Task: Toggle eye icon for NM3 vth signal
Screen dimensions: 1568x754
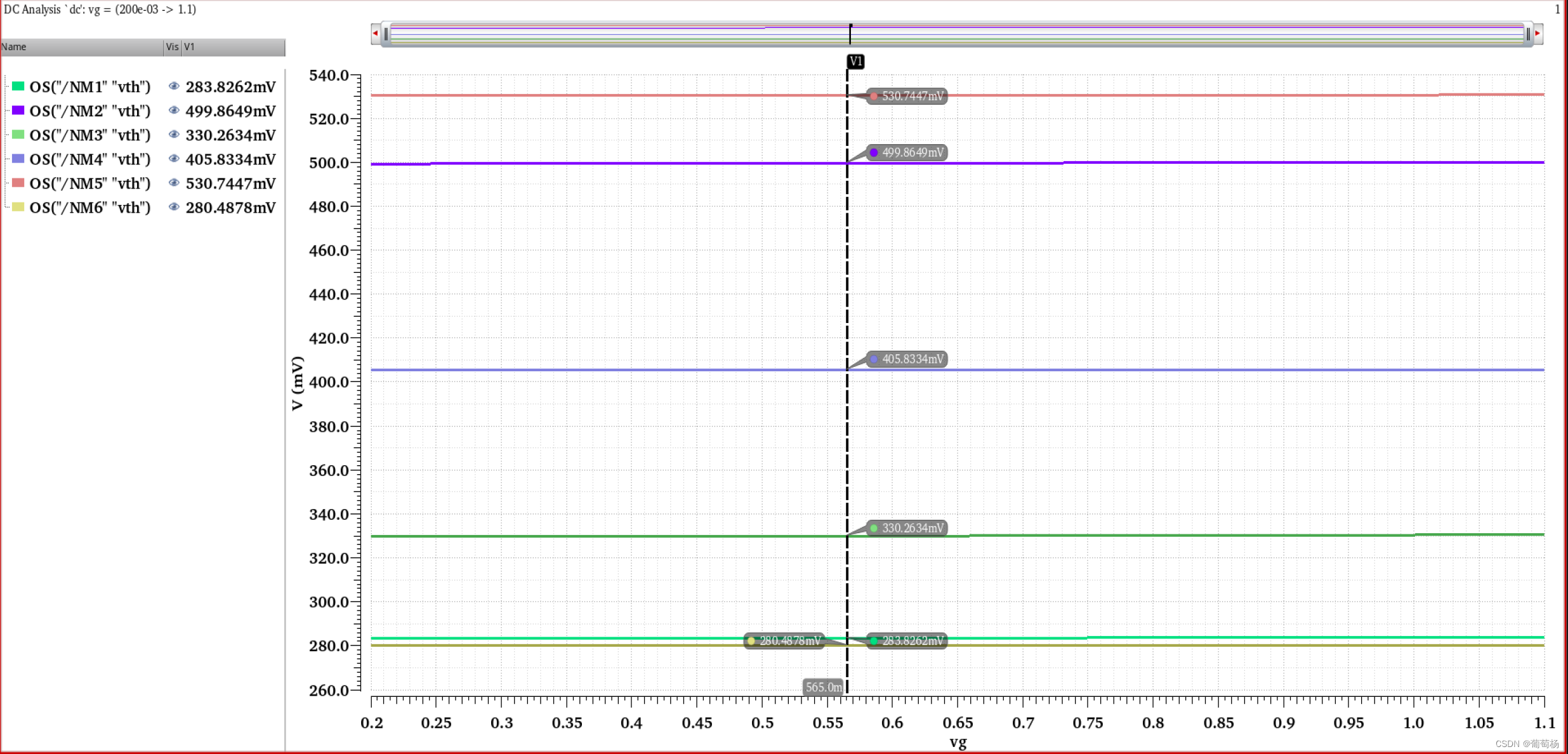Action: point(173,135)
